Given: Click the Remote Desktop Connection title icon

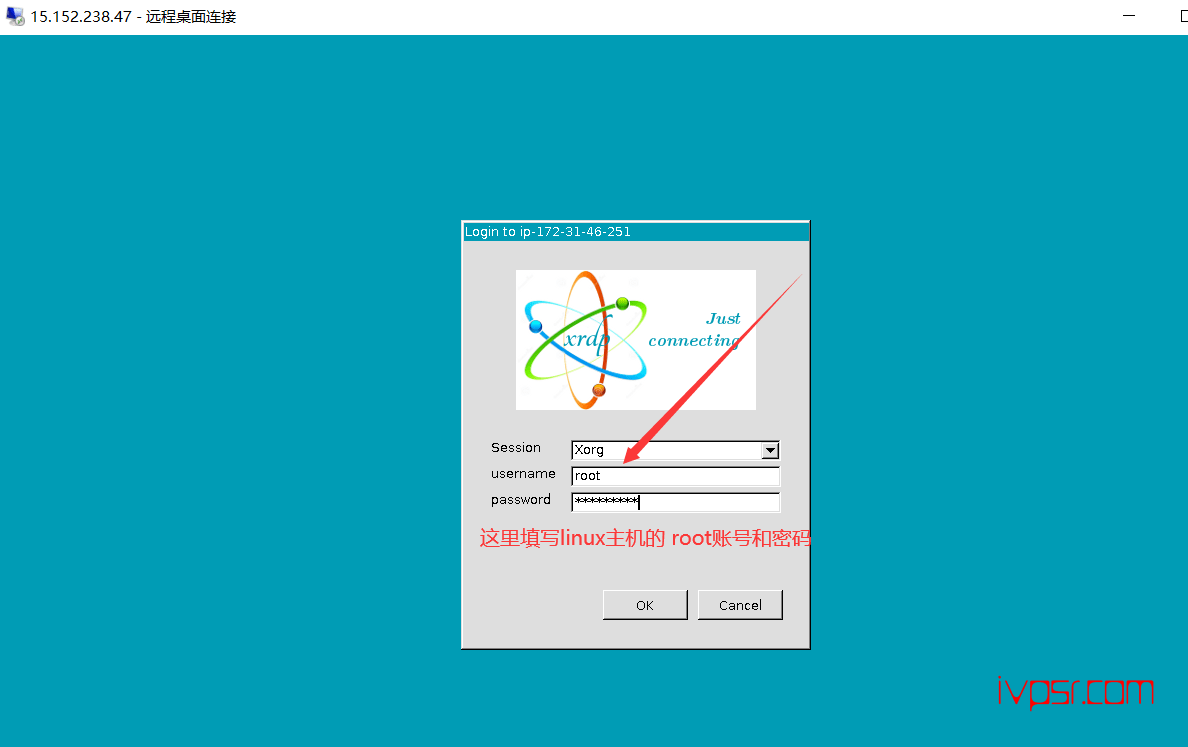Looking at the screenshot, I should (x=15, y=16).
